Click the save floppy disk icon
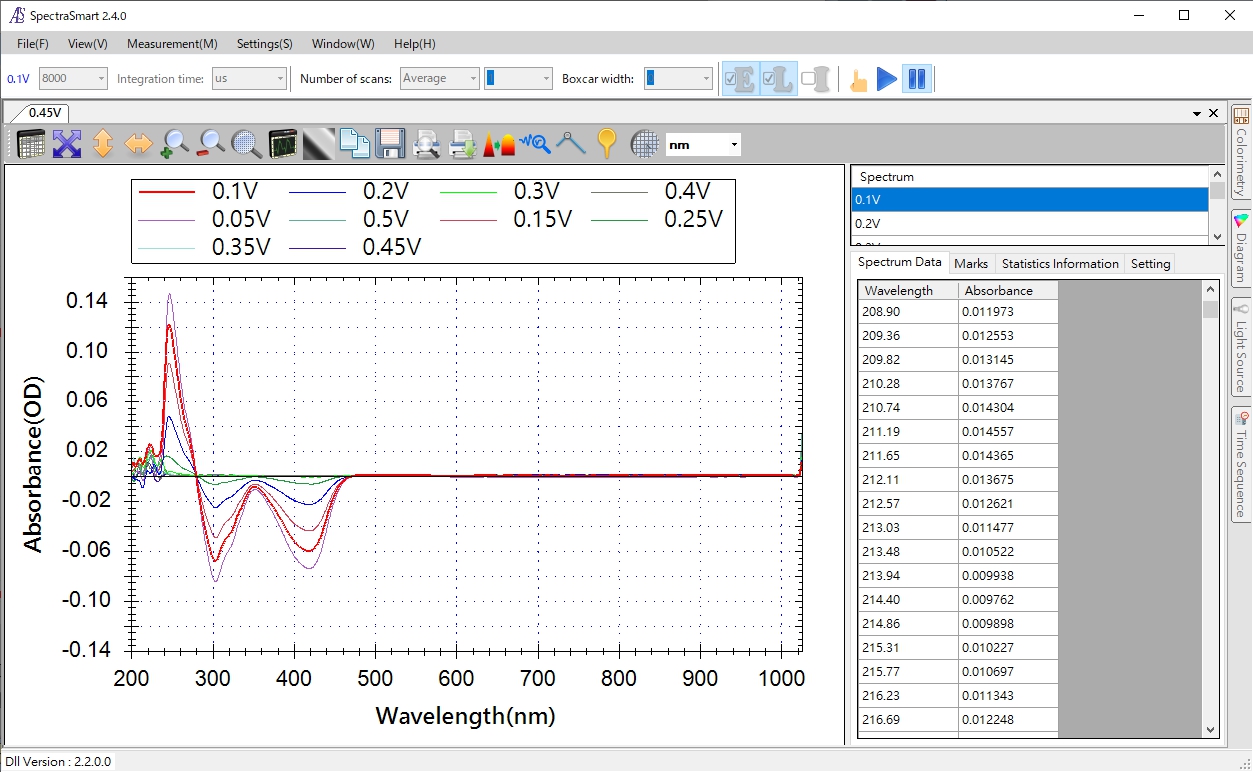1253x772 pixels. pos(390,144)
